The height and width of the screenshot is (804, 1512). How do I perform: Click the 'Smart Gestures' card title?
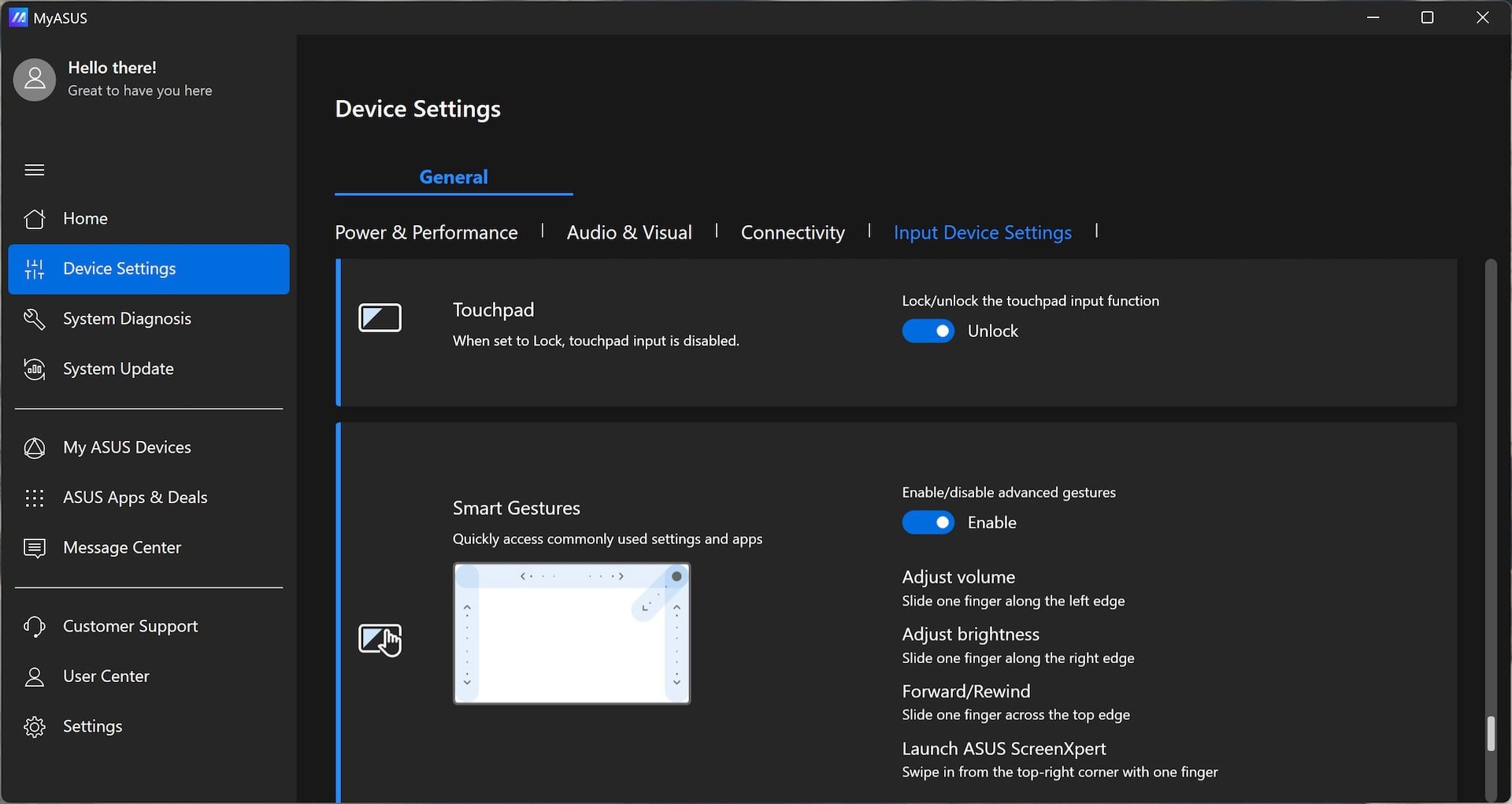click(516, 508)
